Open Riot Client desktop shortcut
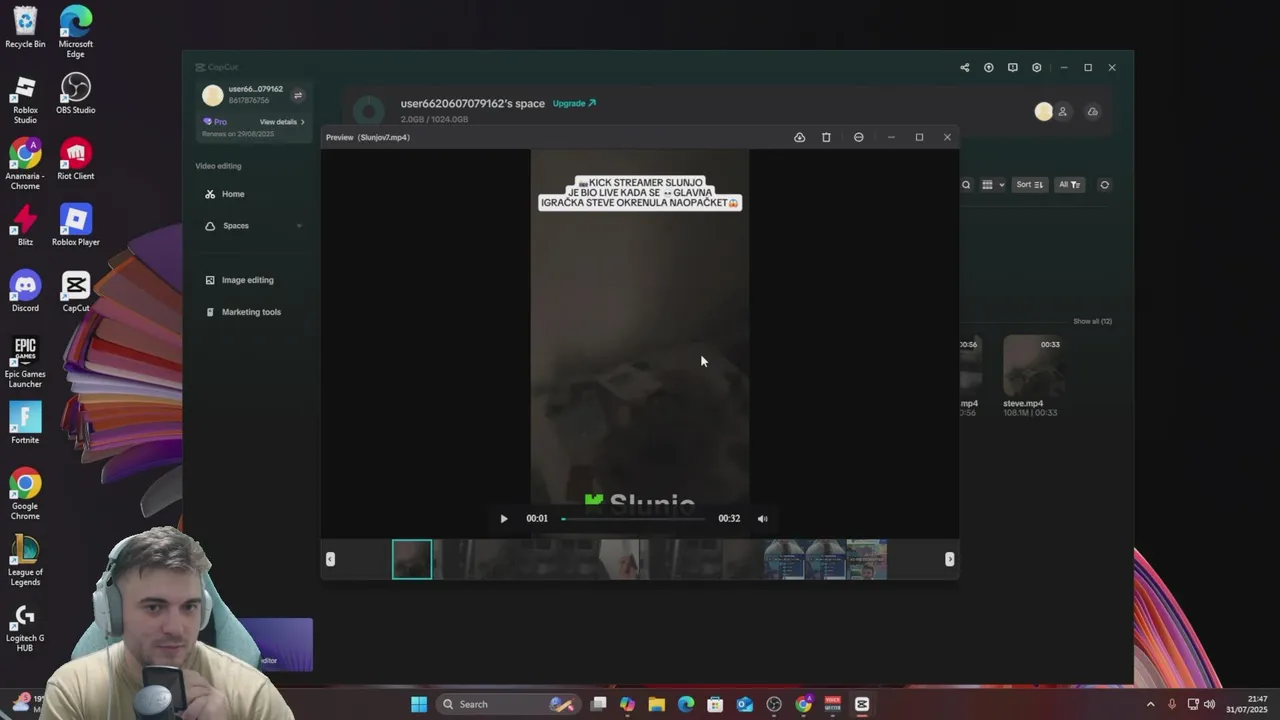The height and width of the screenshot is (720, 1280). [76, 159]
